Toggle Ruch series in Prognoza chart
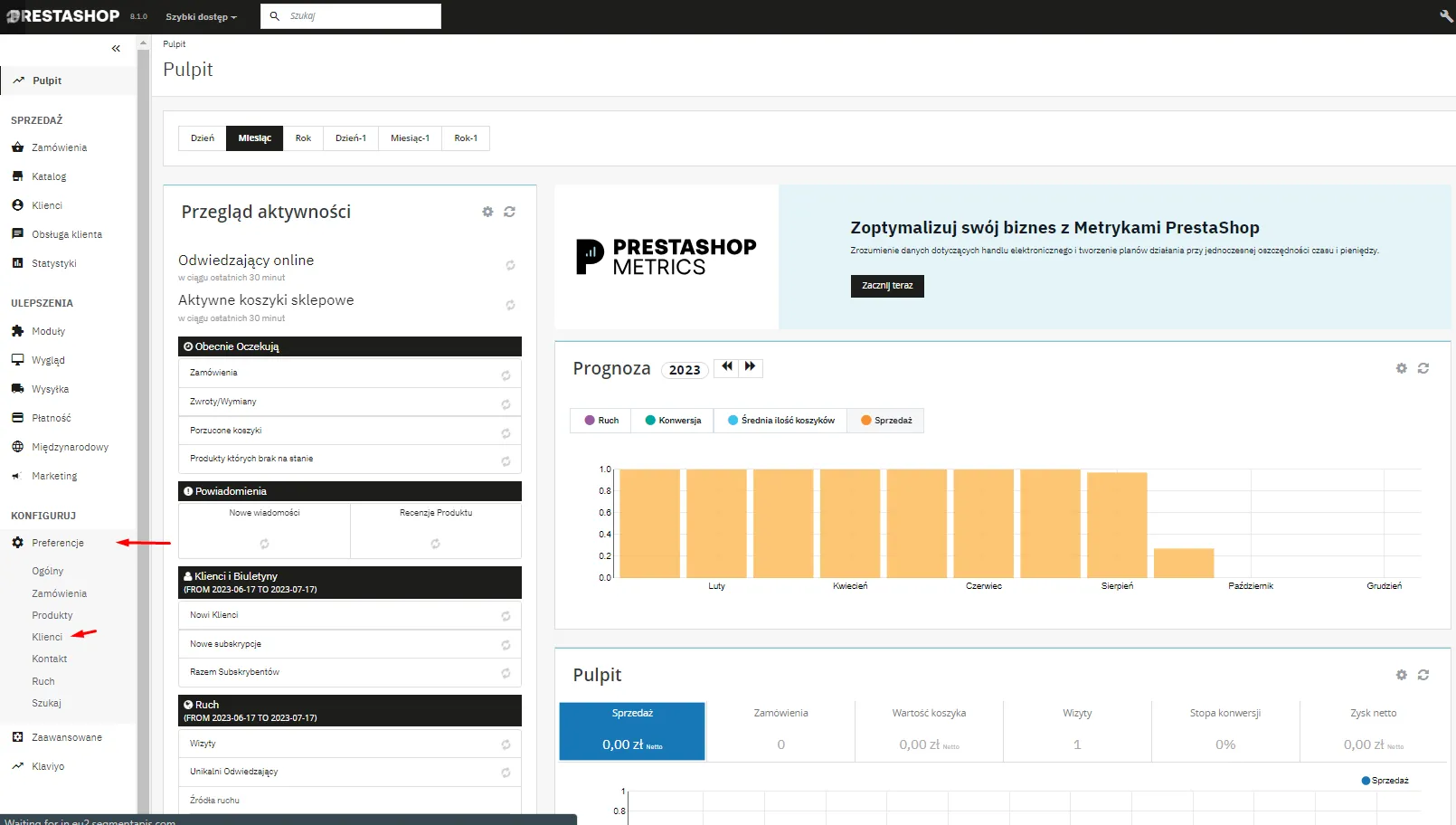This screenshot has width=1456, height=825. (601, 421)
